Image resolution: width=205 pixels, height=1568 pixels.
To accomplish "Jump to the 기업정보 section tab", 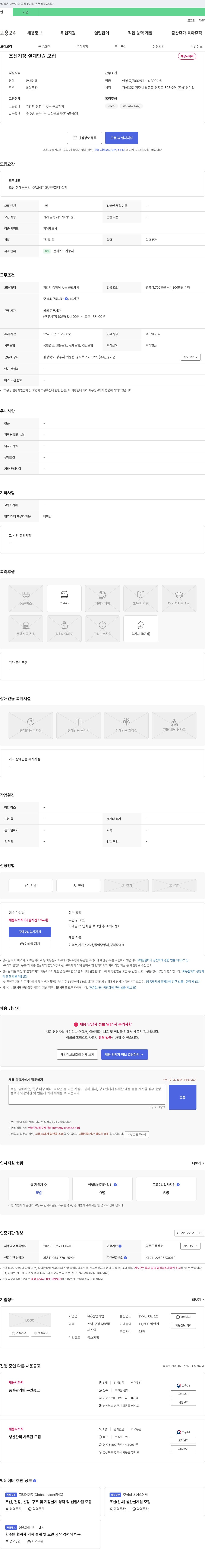I will click(x=196, y=46).
